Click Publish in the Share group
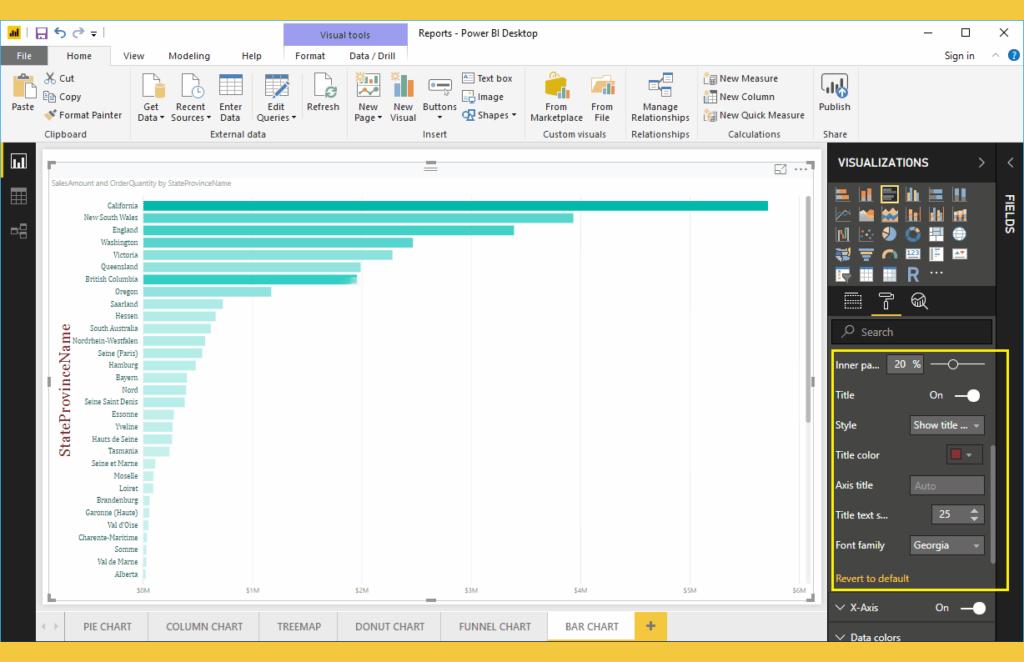 (834, 96)
